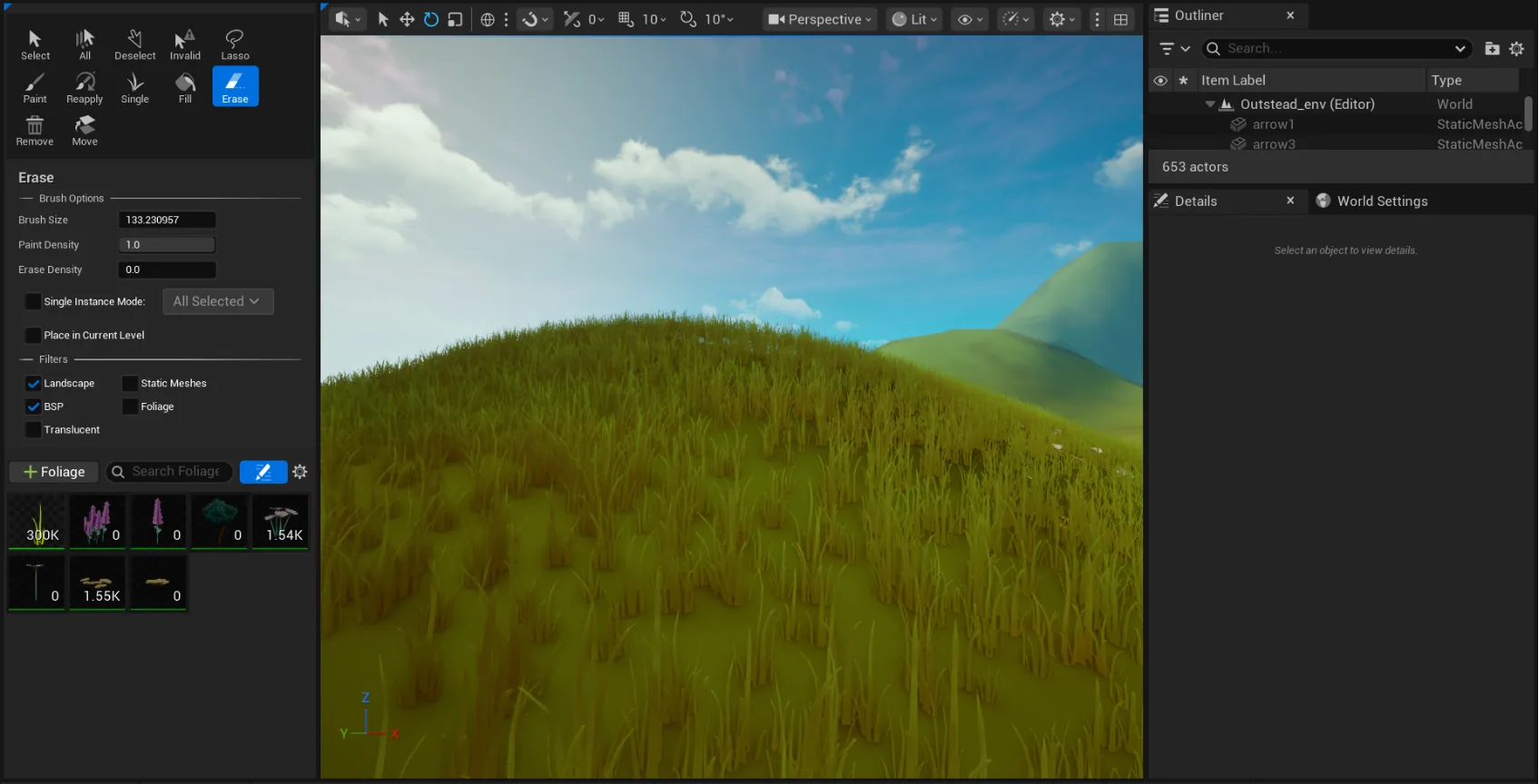Image resolution: width=1539 pixels, height=784 pixels.
Task: Choose the Fill foliage tool
Action: [185, 87]
